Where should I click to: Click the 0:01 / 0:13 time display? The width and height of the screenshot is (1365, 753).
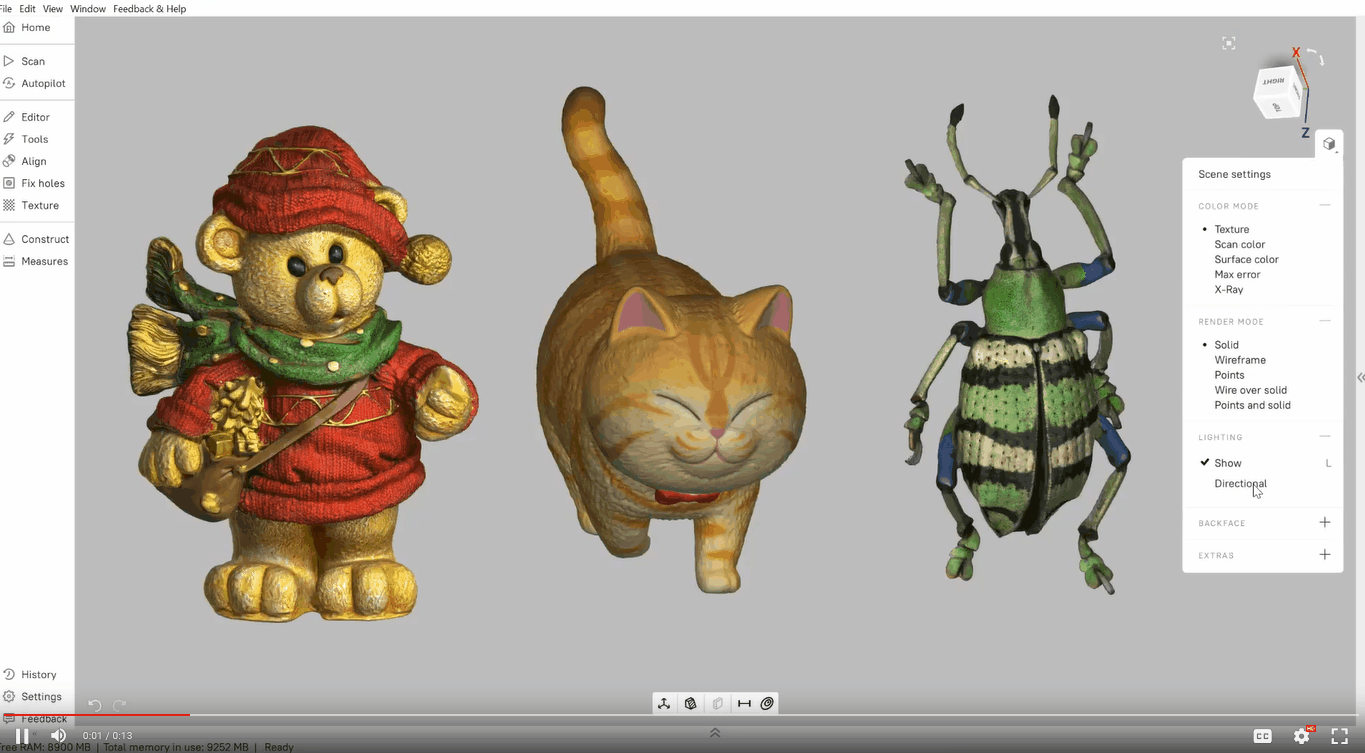[x=107, y=736]
